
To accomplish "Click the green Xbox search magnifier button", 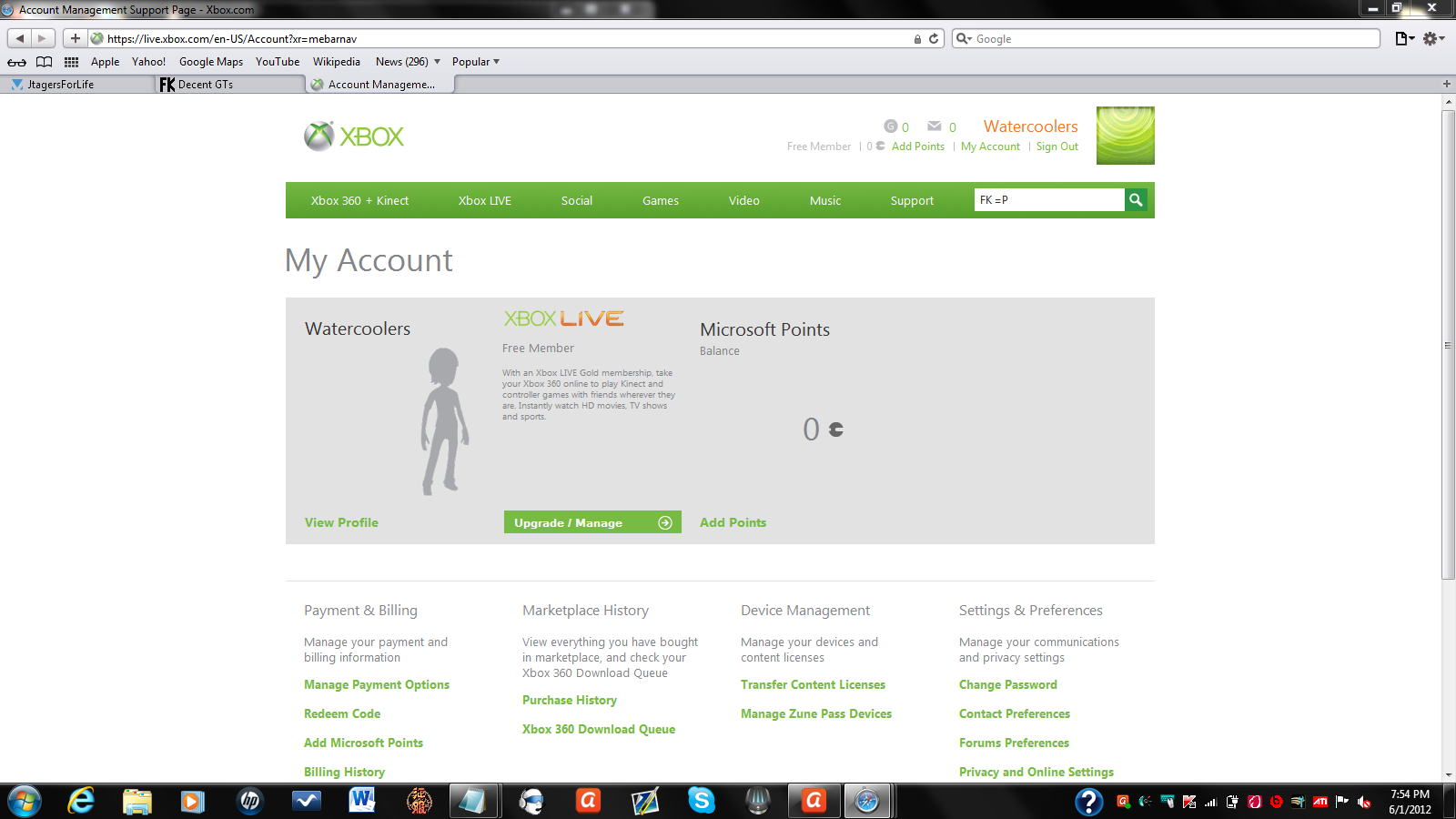I will pos(1136,200).
